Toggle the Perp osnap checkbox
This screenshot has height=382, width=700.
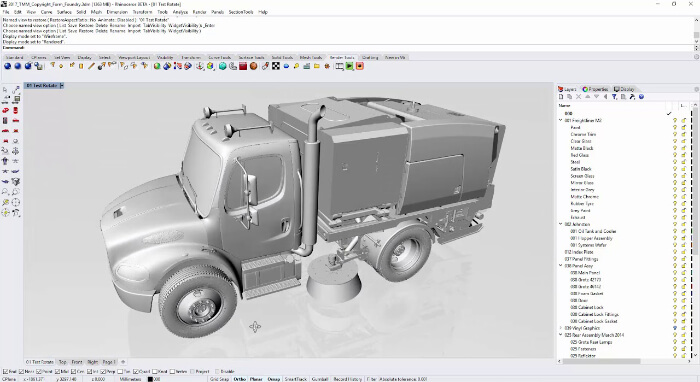click(x=103, y=371)
